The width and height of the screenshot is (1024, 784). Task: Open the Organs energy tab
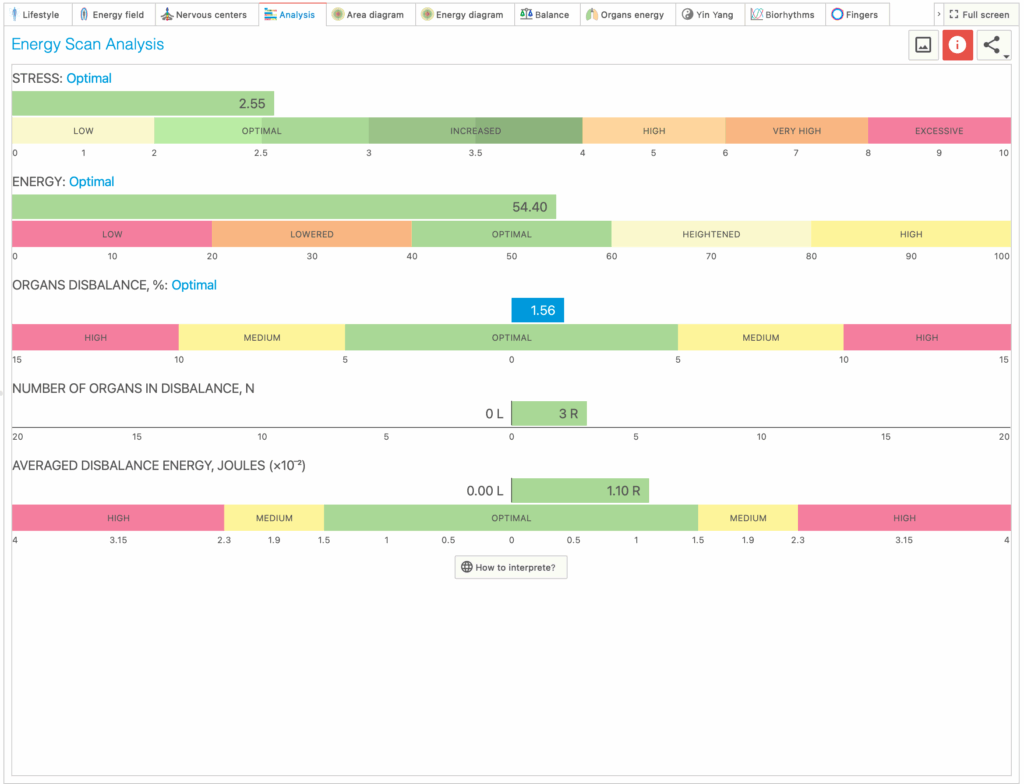pyautogui.click(x=625, y=15)
